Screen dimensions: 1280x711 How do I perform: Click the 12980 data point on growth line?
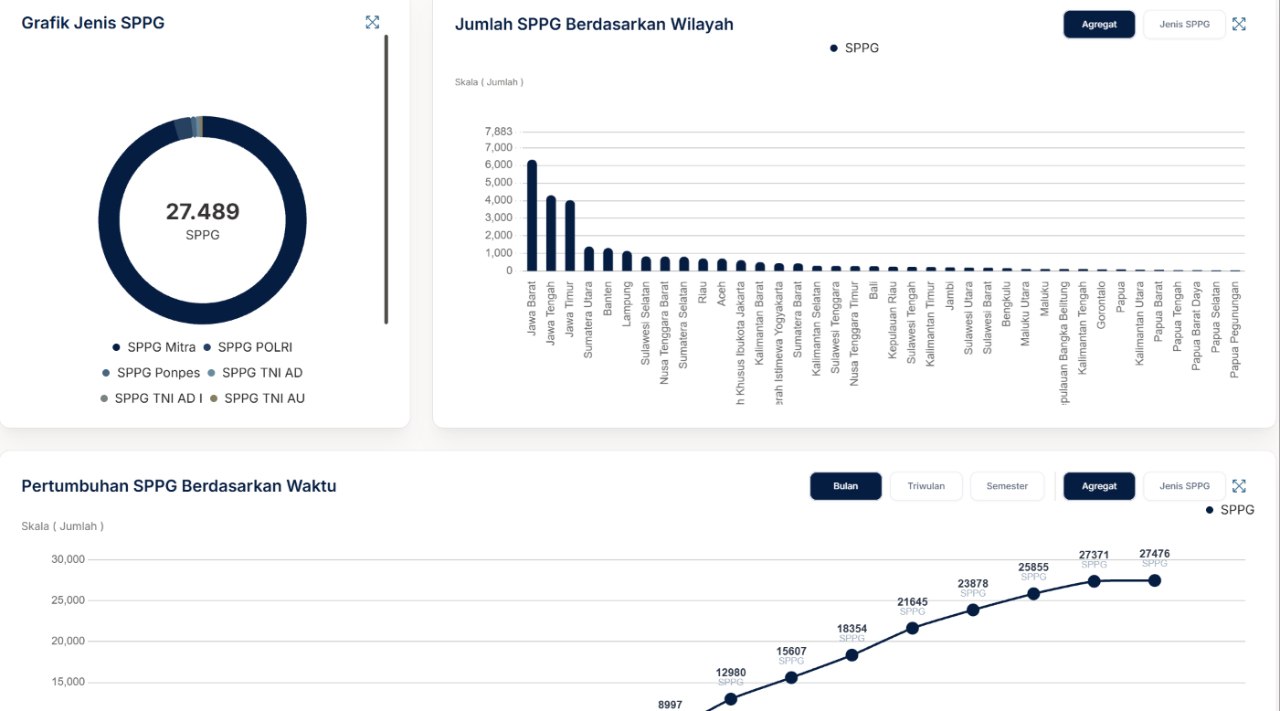[x=731, y=699]
